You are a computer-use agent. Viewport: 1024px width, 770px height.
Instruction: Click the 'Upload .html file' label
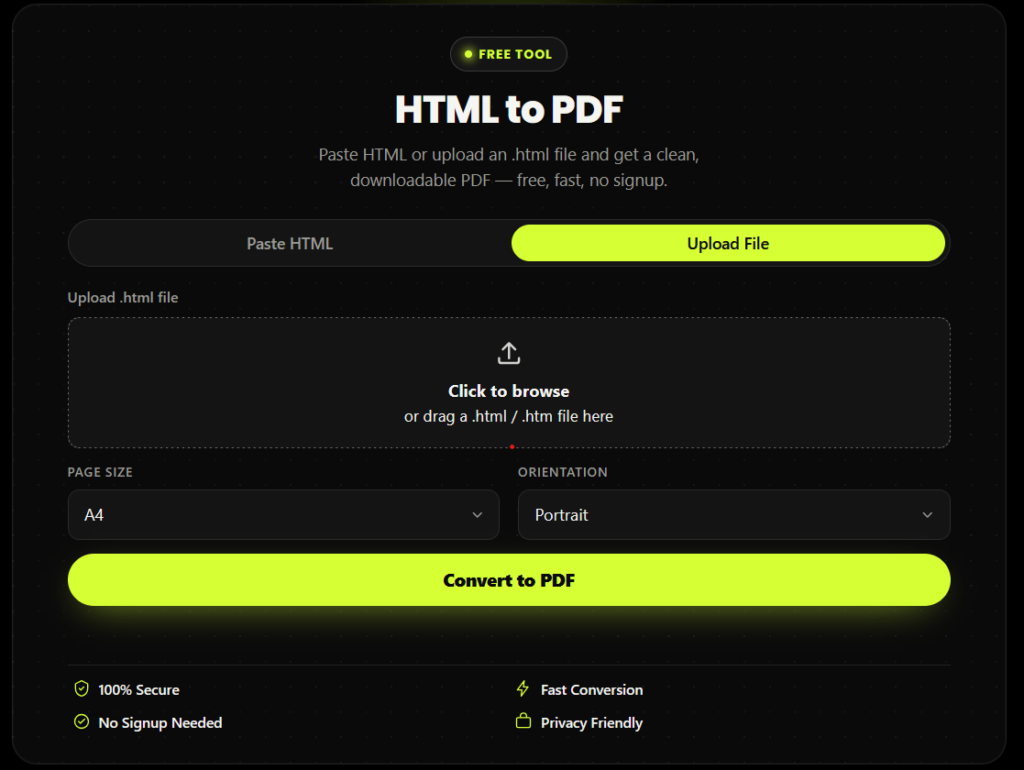123,298
